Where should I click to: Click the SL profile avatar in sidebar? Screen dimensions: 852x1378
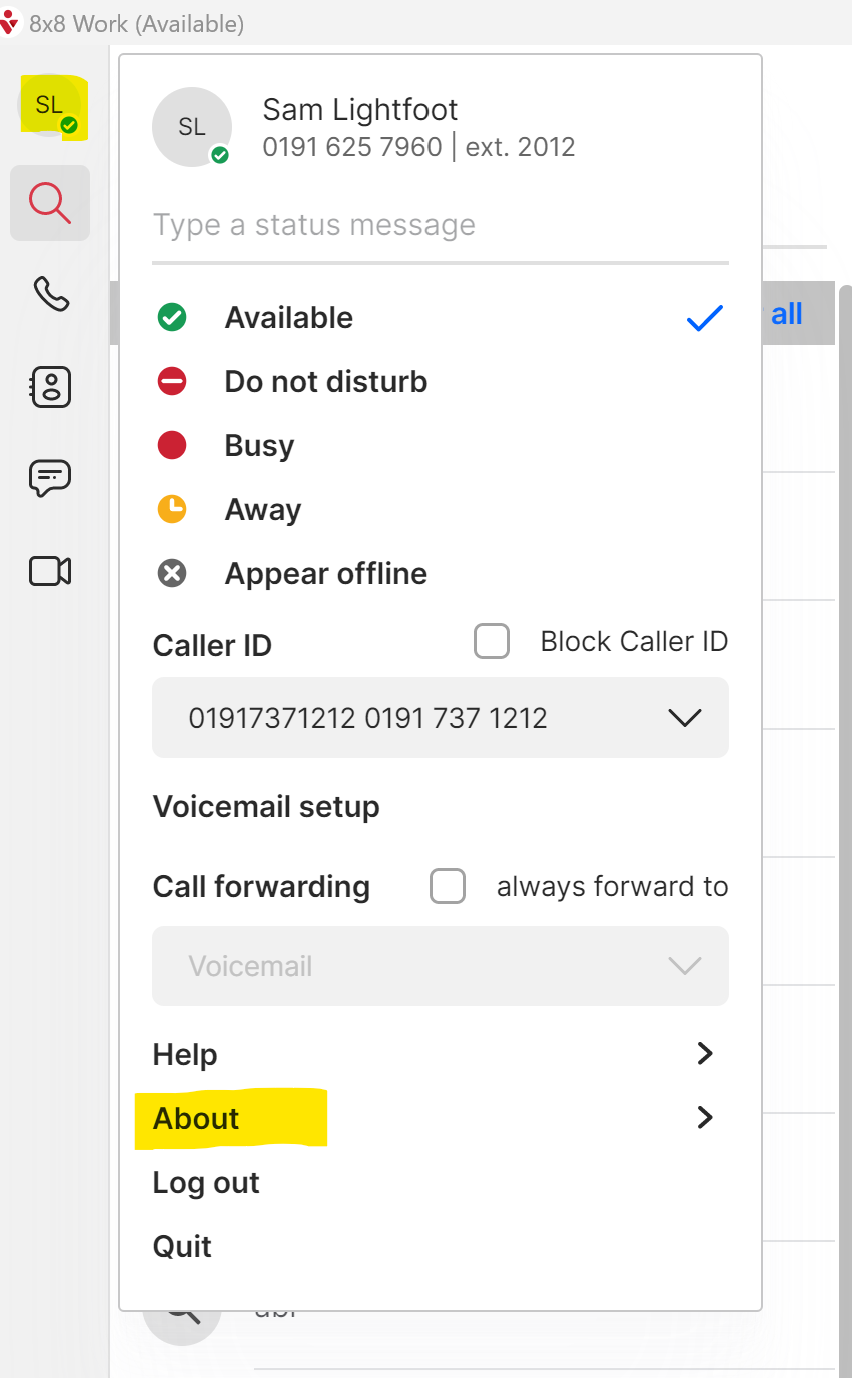click(x=50, y=106)
